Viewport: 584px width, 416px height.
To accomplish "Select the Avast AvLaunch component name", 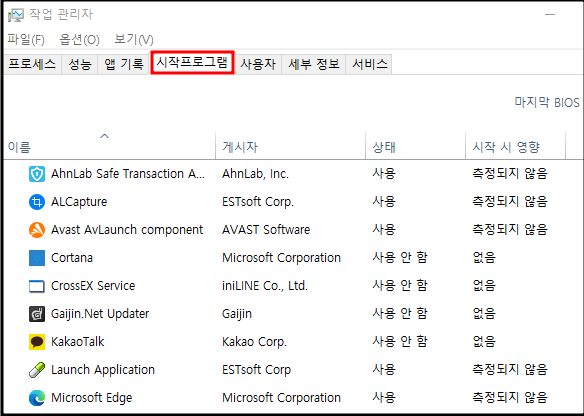I will tap(127, 230).
